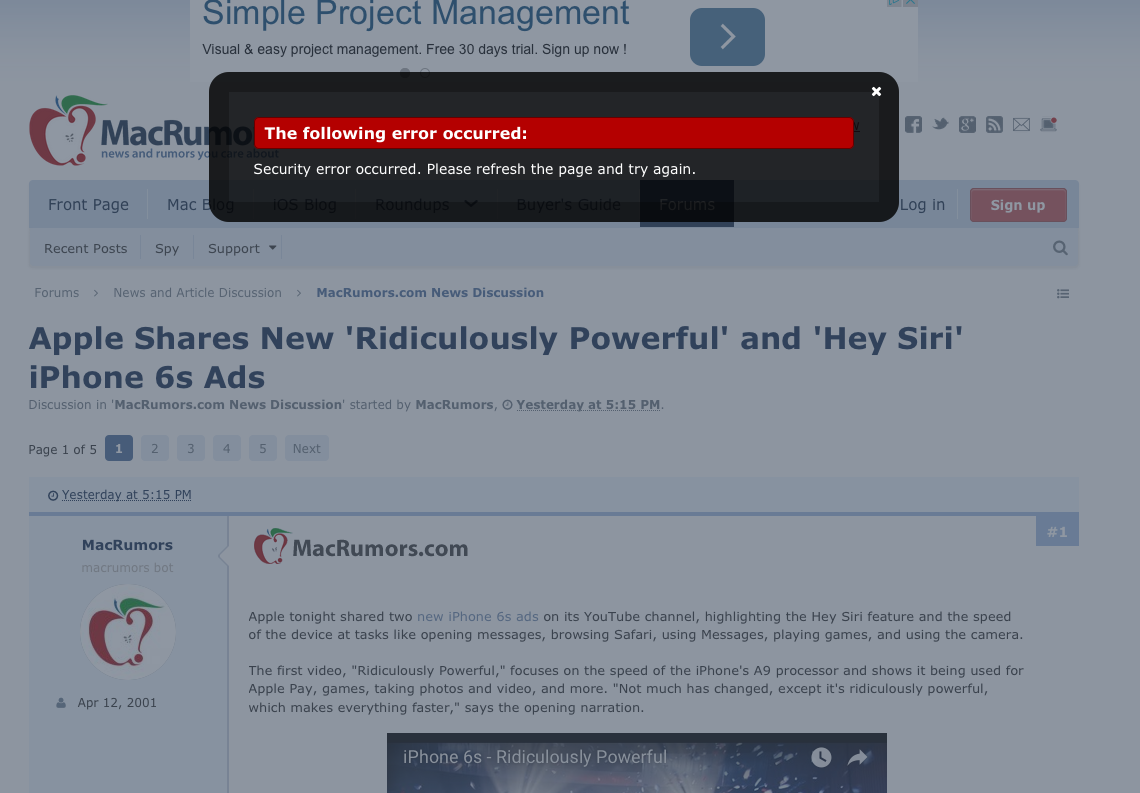Close the security error dialog
The image size is (1140, 793).
[876, 92]
